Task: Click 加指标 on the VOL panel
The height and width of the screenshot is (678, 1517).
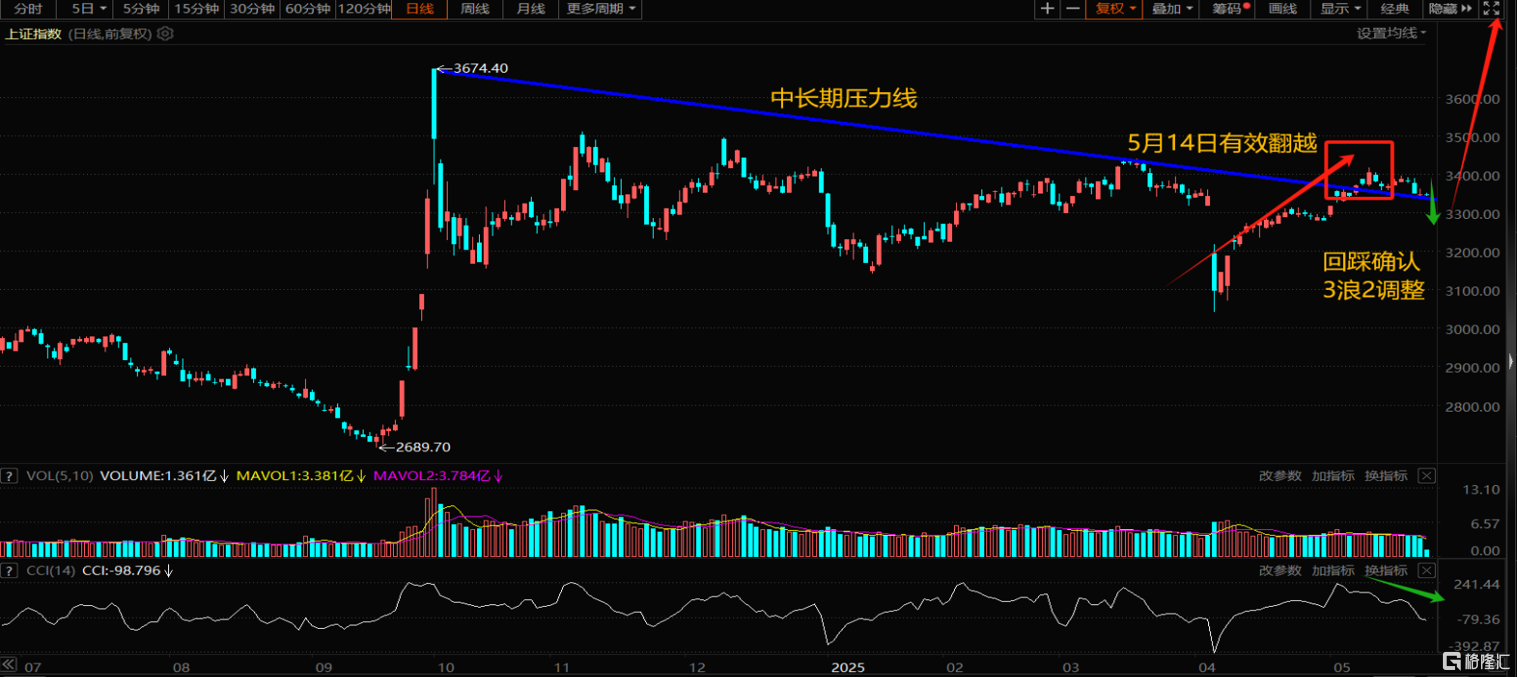Action: (x=1333, y=476)
